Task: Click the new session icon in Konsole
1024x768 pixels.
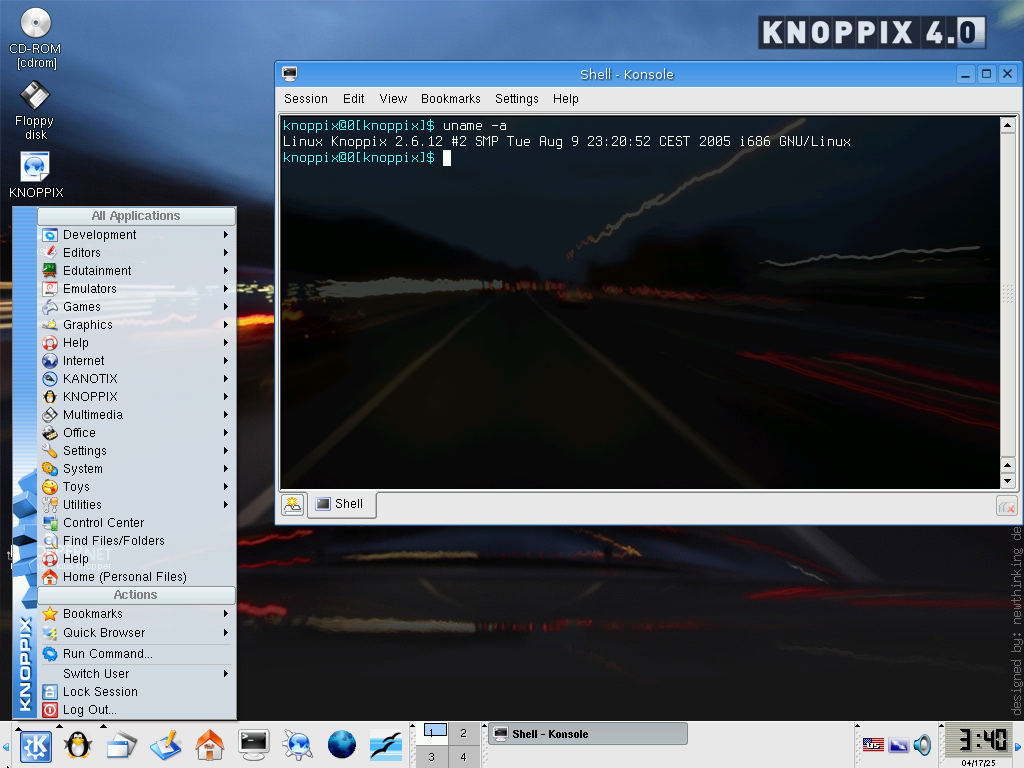Action: tap(293, 505)
